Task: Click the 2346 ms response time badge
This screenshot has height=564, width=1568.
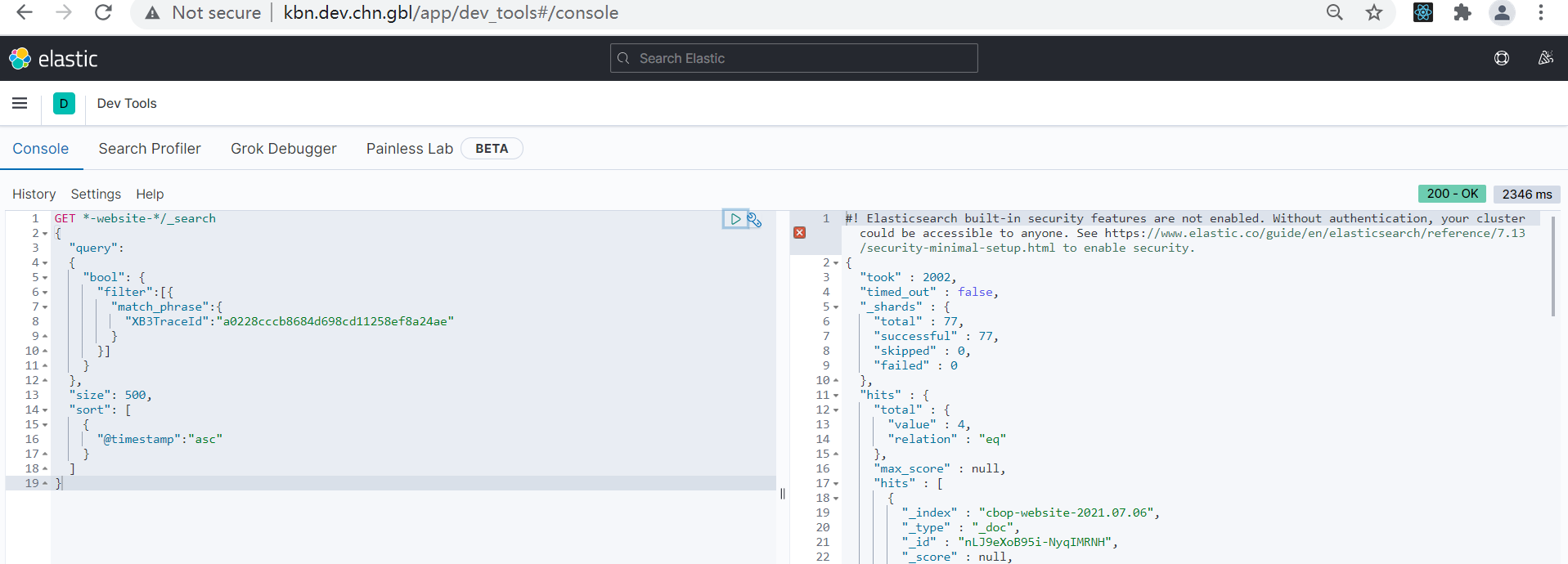Action: (x=1527, y=195)
